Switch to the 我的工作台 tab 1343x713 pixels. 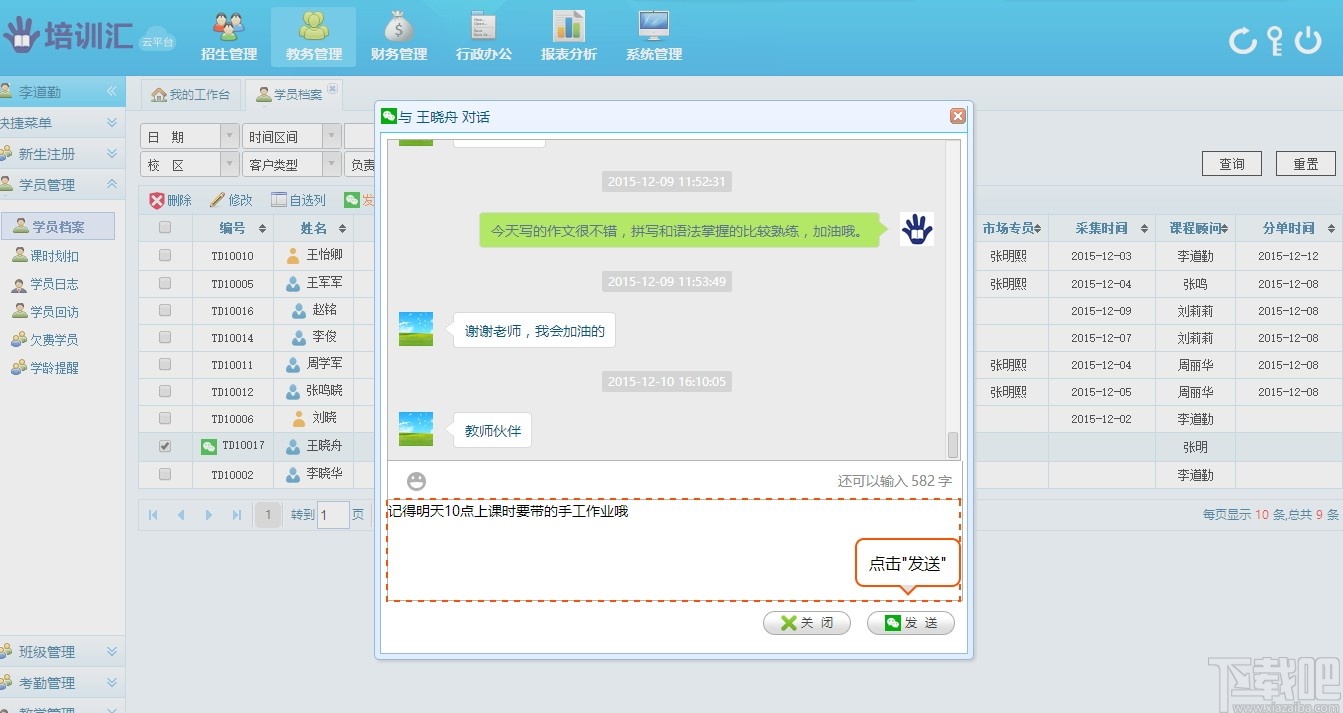click(x=190, y=94)
